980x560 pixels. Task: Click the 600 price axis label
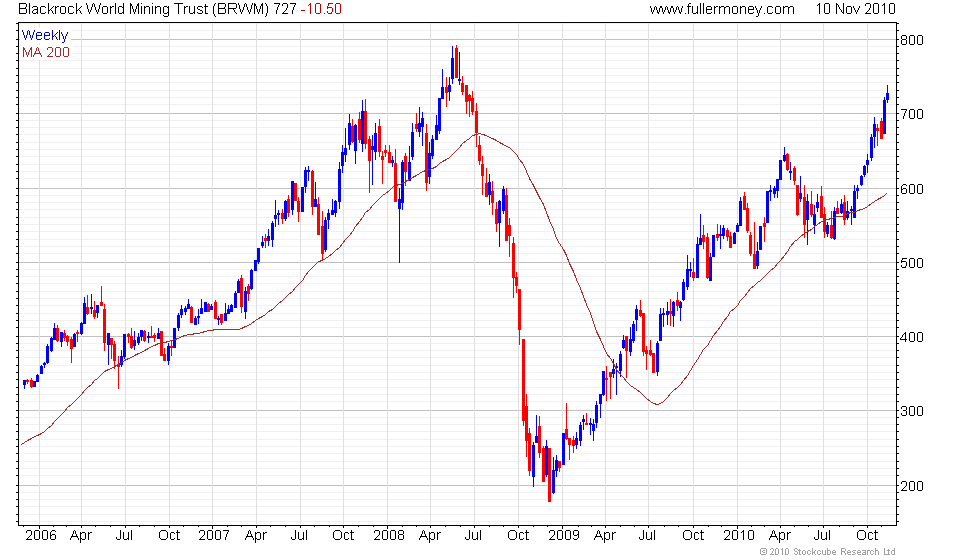coord(911,189)
